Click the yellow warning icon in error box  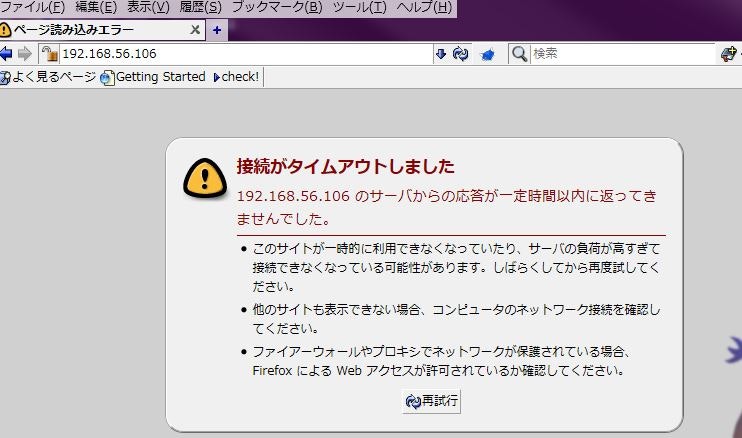[x=205, y=178]
